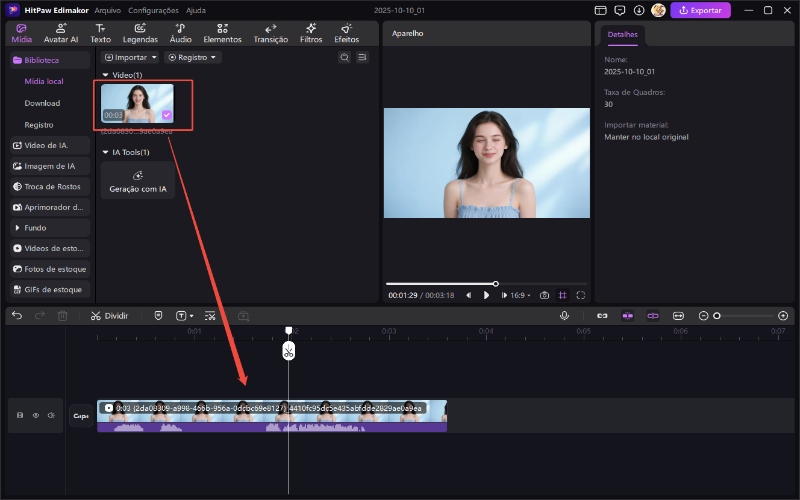Mute the timeline track audio
The image size is (800, 500).
click(51, 415)
